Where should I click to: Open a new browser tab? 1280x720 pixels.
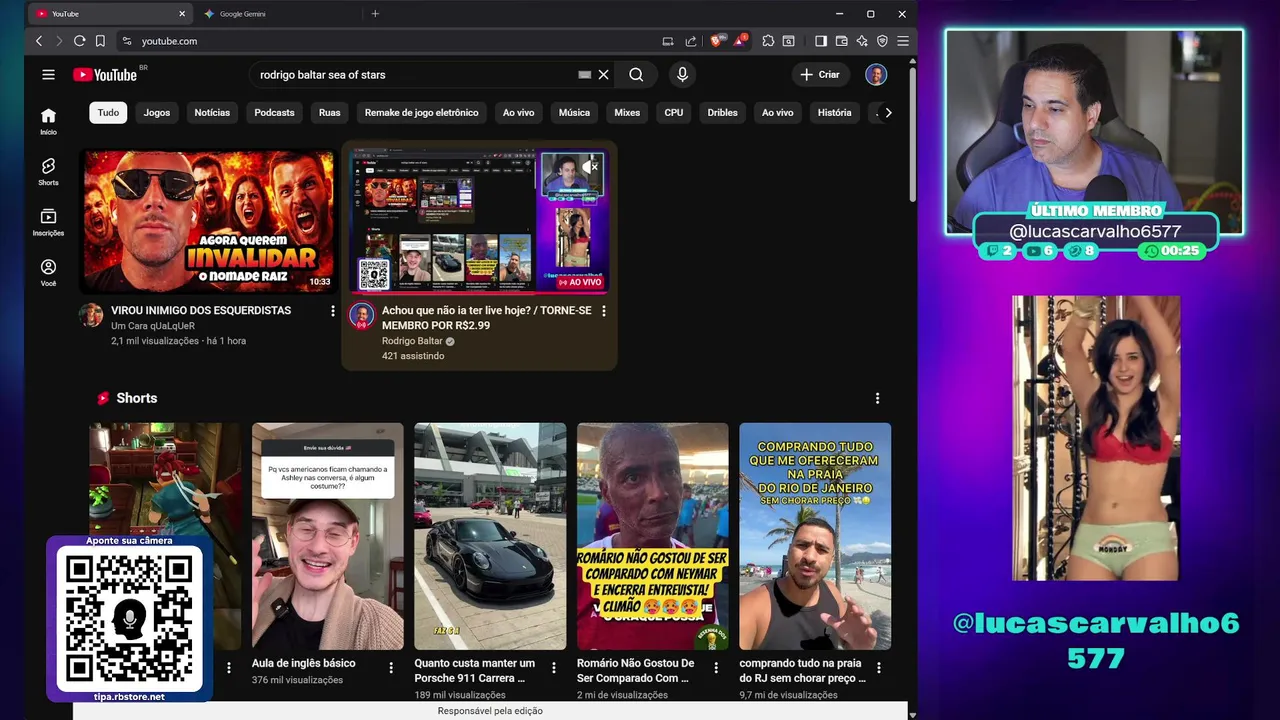pos(375,14)
